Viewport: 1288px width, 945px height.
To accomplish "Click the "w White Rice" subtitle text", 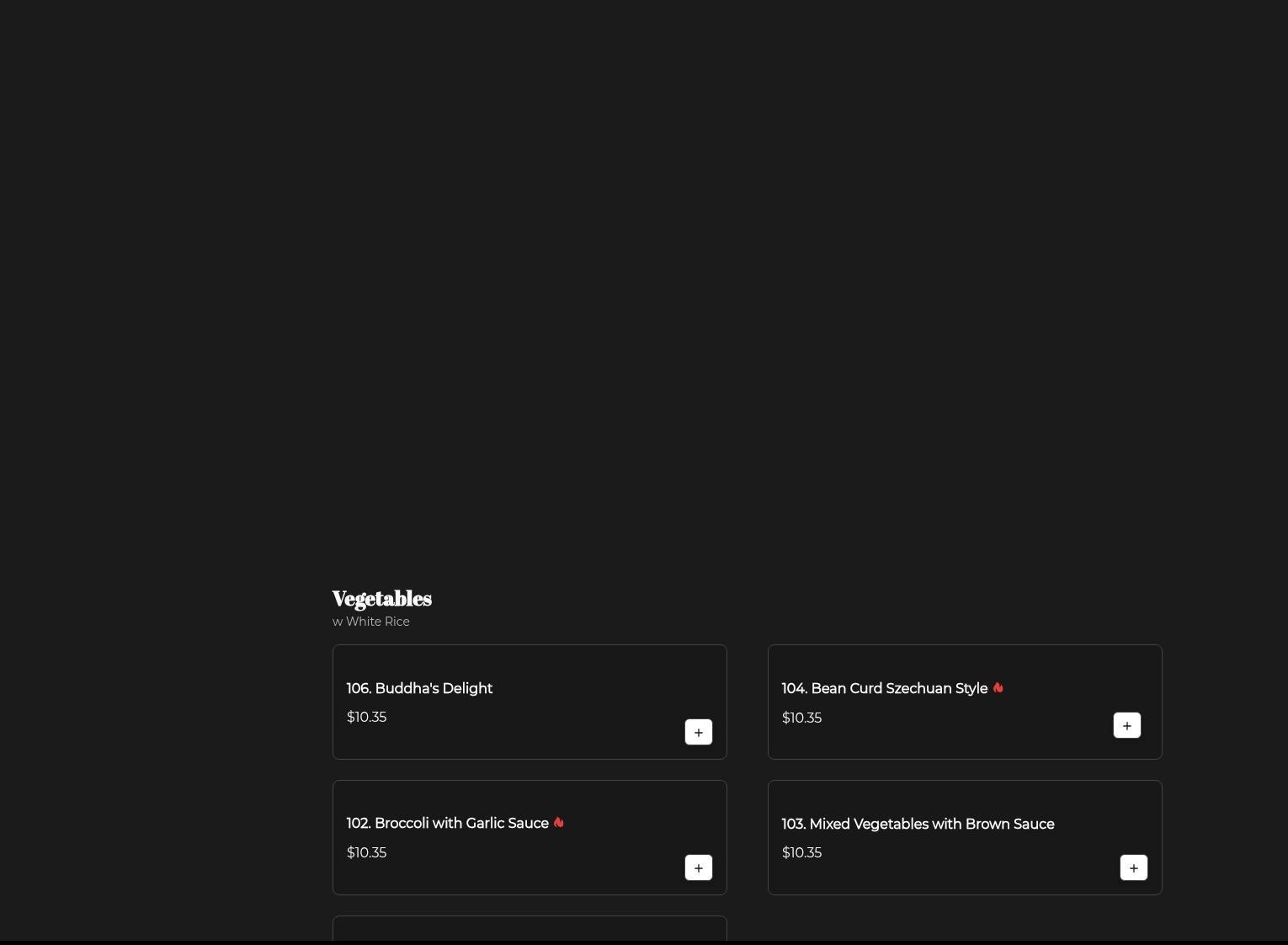I will (371, 622).
